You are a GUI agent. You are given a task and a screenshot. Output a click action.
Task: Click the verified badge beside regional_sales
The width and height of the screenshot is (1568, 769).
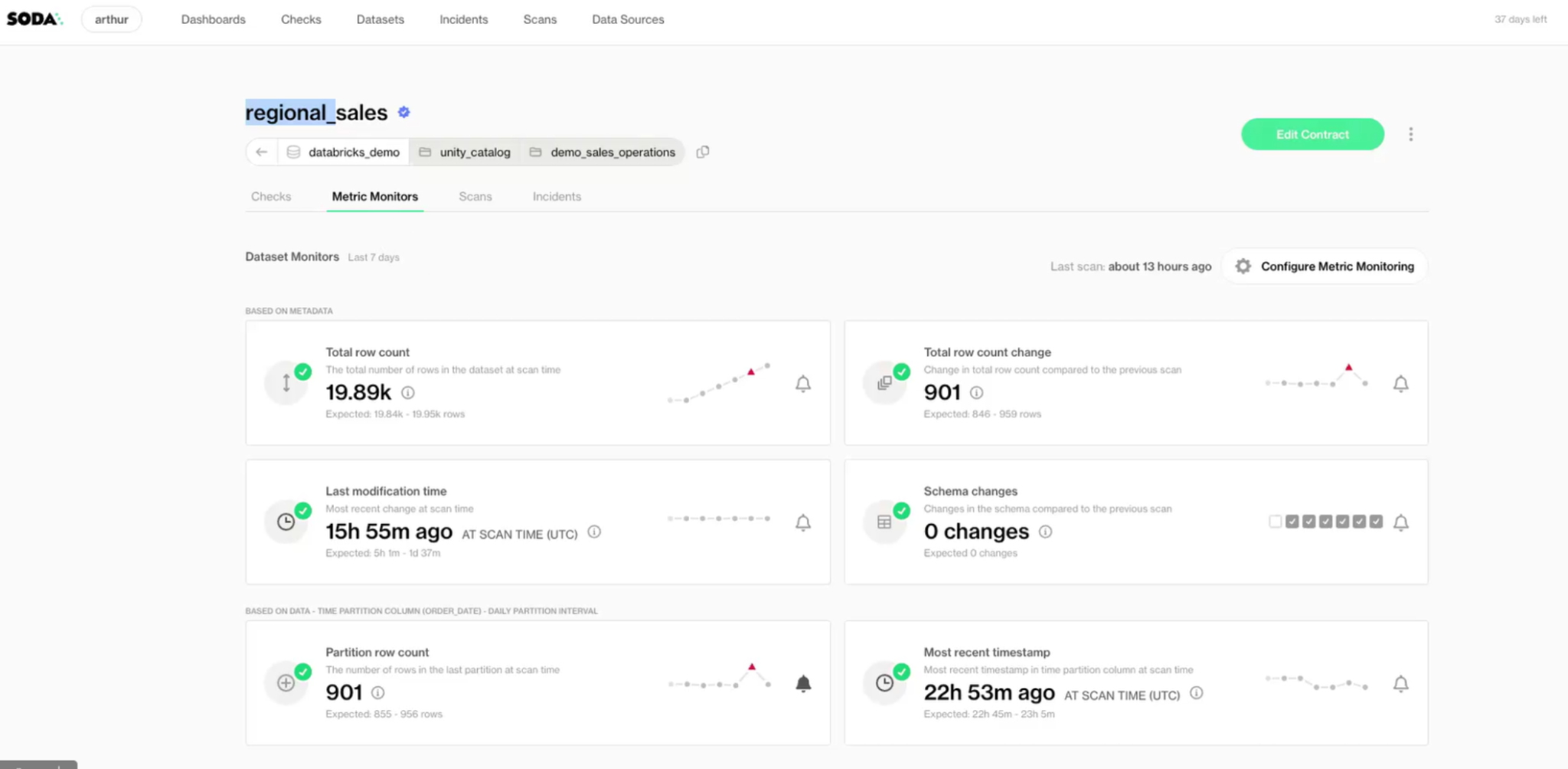[x=404, y=113]
